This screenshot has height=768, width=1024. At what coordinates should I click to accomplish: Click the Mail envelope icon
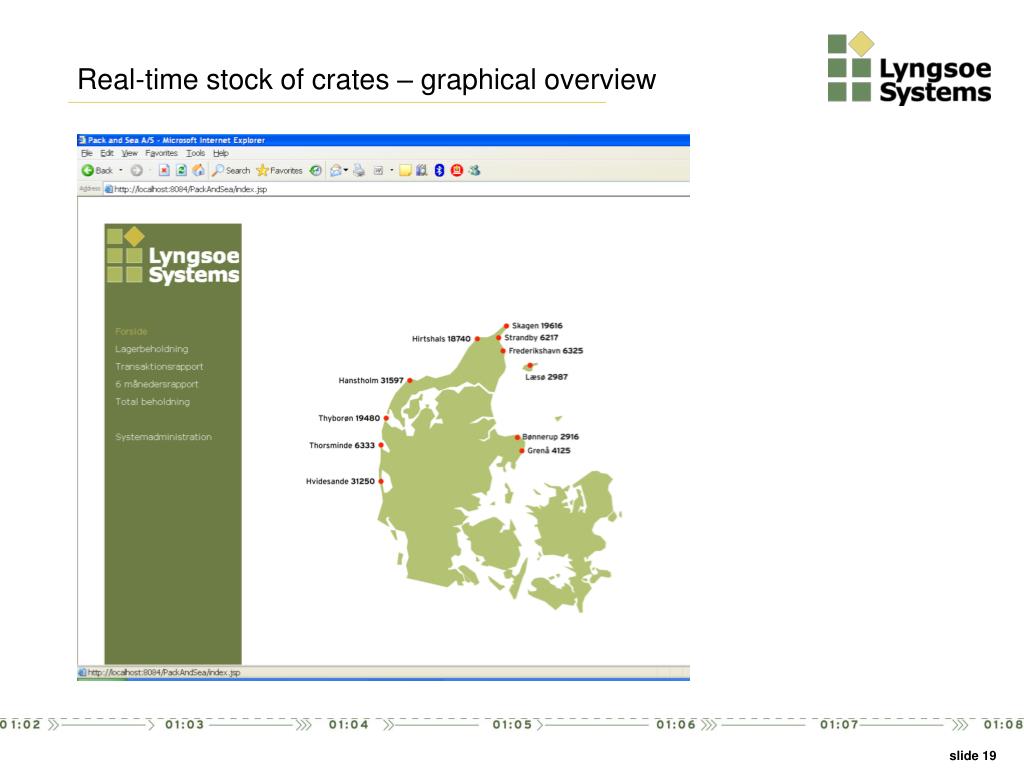point(336,170)
